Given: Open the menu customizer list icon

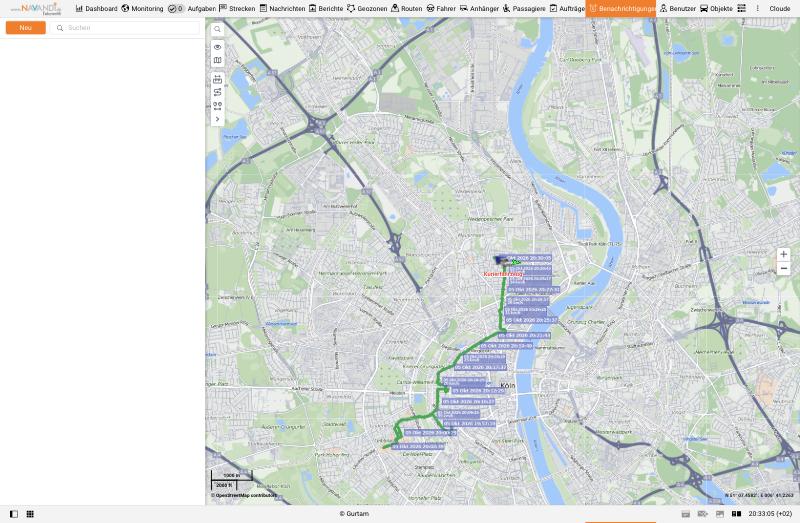Looking at the screenshot, I should pos(742,9).
